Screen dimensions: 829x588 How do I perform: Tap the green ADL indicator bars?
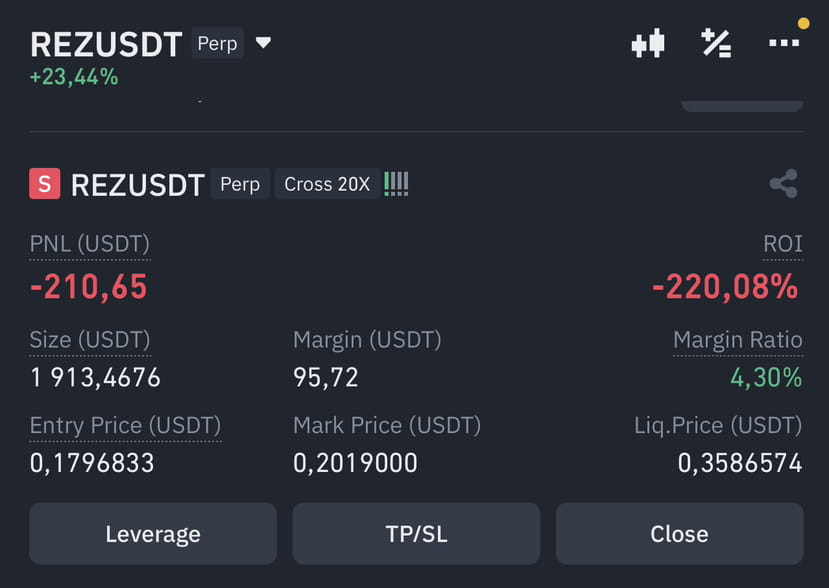397,184
